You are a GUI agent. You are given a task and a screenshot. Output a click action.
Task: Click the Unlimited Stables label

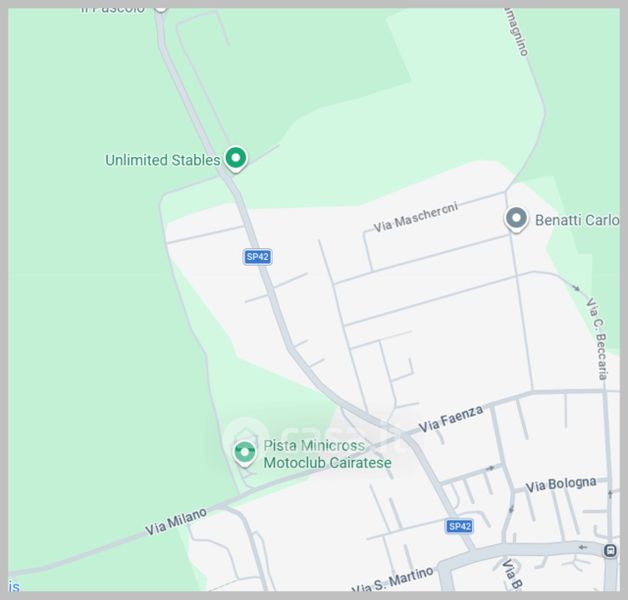pyautogui.click(x=163, y=160)
